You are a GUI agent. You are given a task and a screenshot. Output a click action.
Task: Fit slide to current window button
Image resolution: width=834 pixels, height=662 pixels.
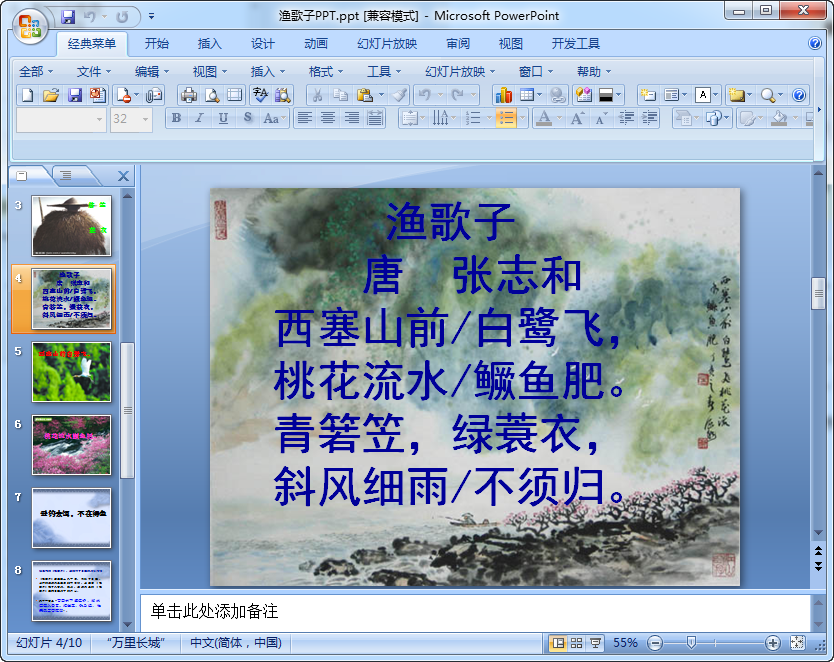point(797,643)
